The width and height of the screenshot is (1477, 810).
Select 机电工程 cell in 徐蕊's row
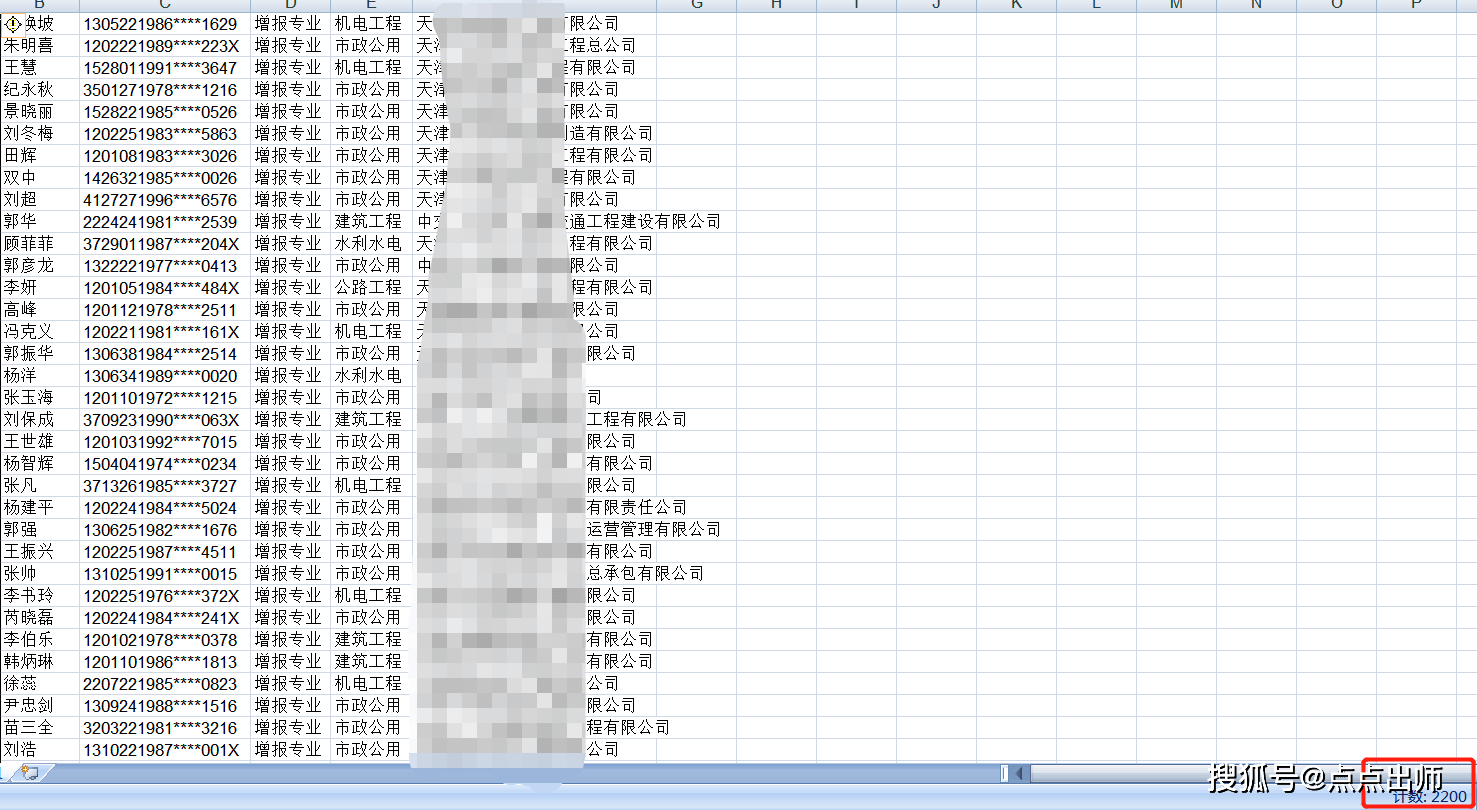(371, 683)
